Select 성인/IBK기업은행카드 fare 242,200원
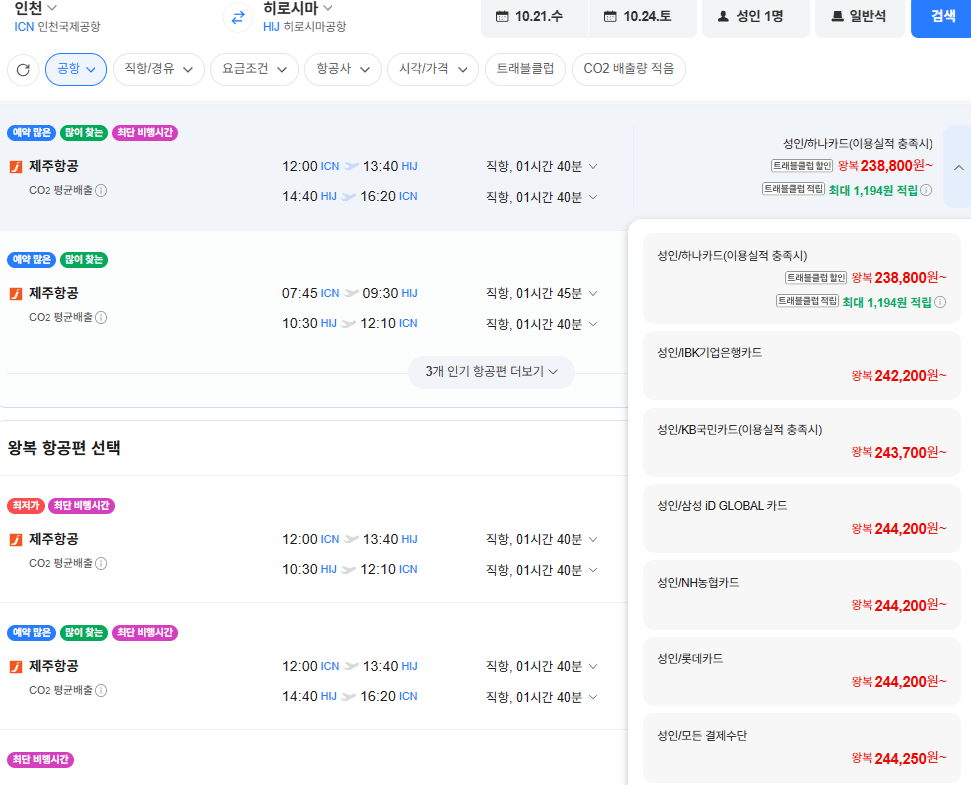 coord(801,365)
